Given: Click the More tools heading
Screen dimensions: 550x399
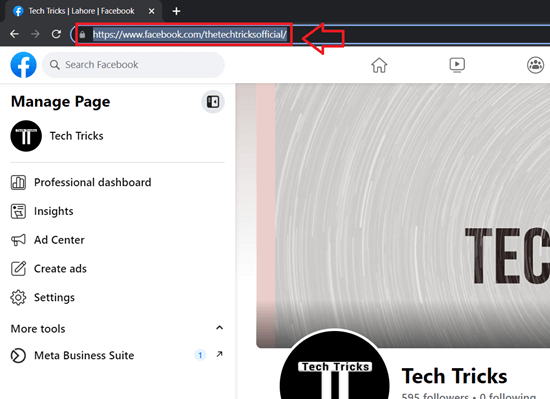Looking at the screenshot, I should (x=38, y=329).
